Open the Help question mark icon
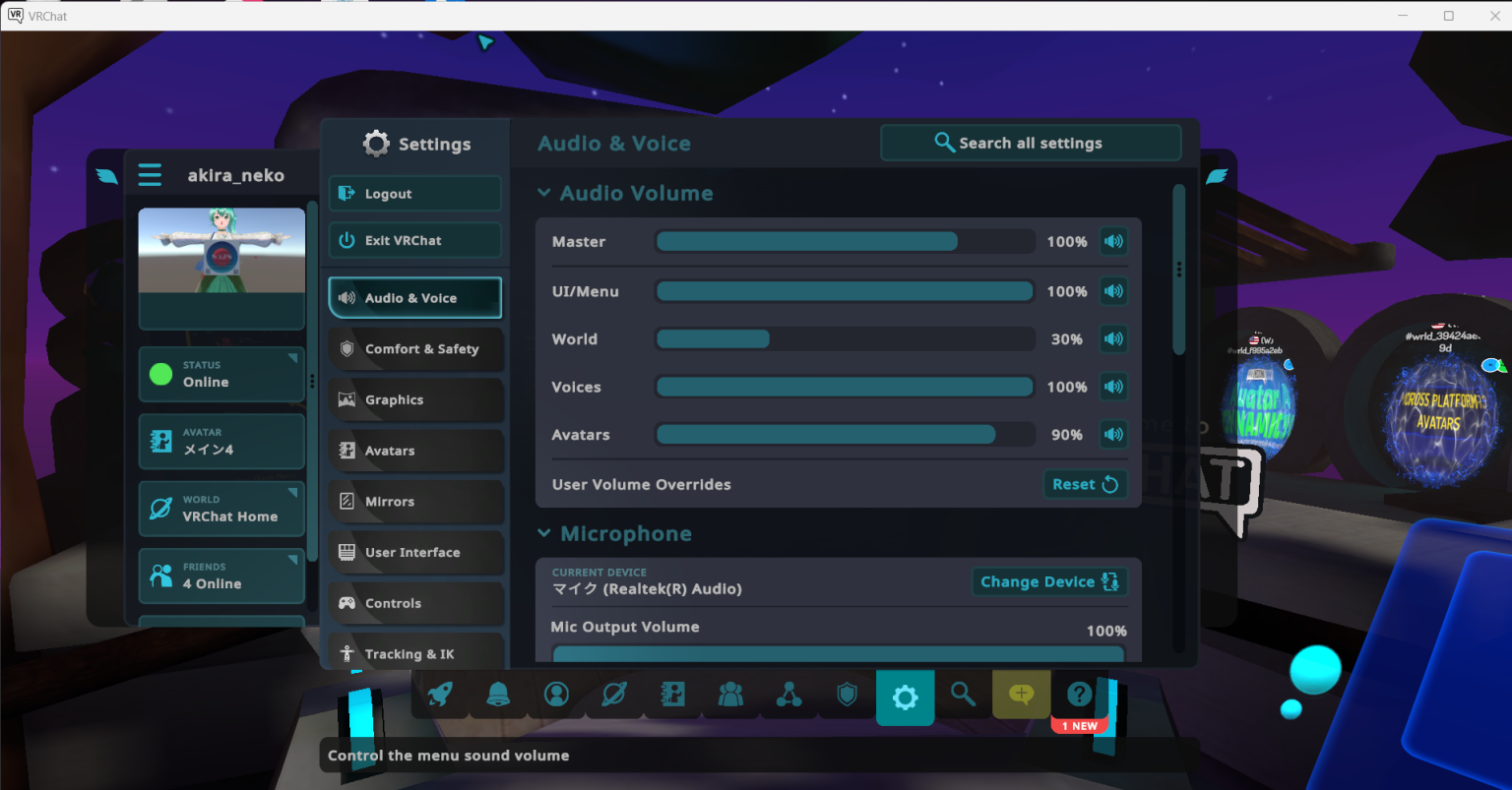 point(1079,695)
